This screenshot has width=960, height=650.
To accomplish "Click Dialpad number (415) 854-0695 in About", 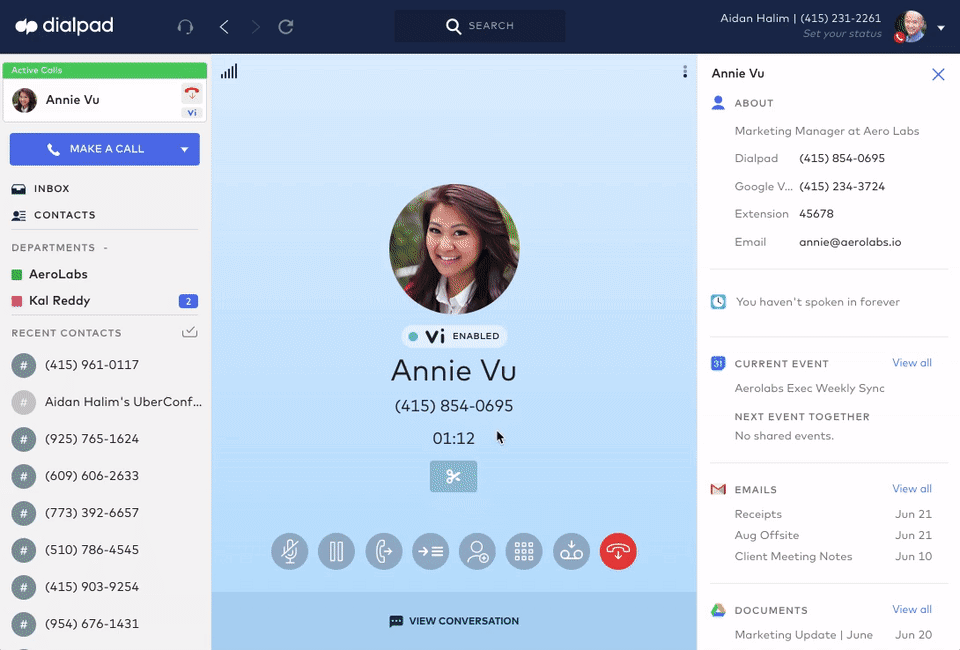I will tap(842, 159).
